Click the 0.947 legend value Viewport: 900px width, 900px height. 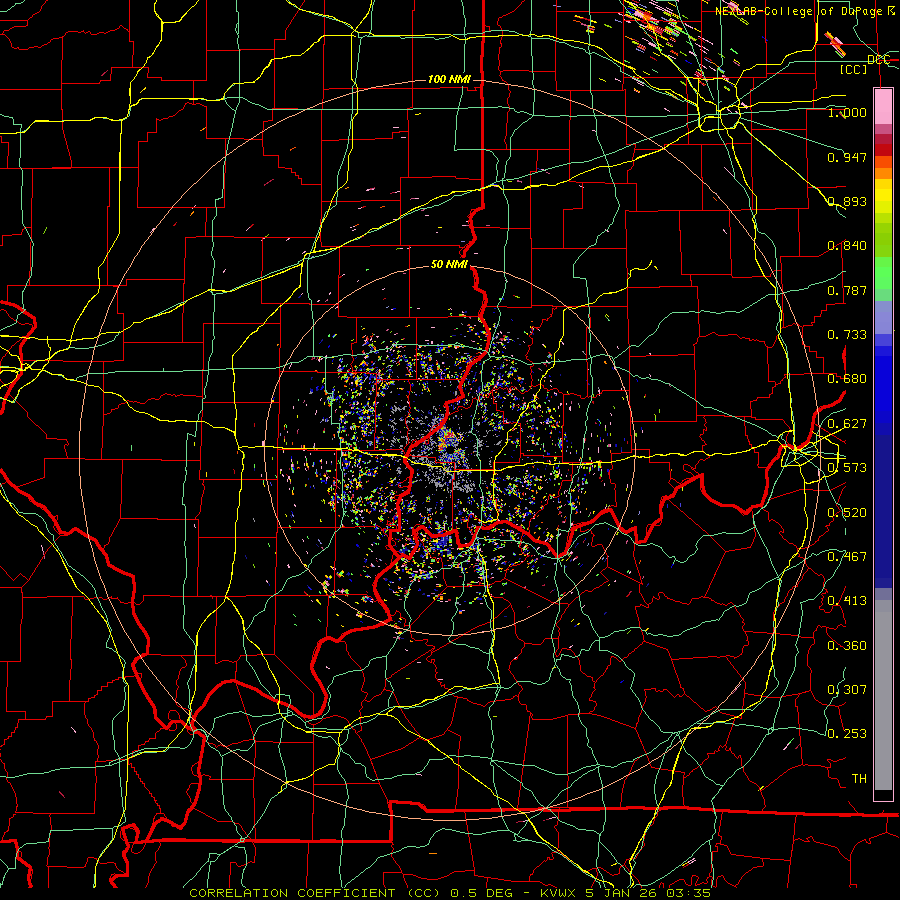pos(847,157)
